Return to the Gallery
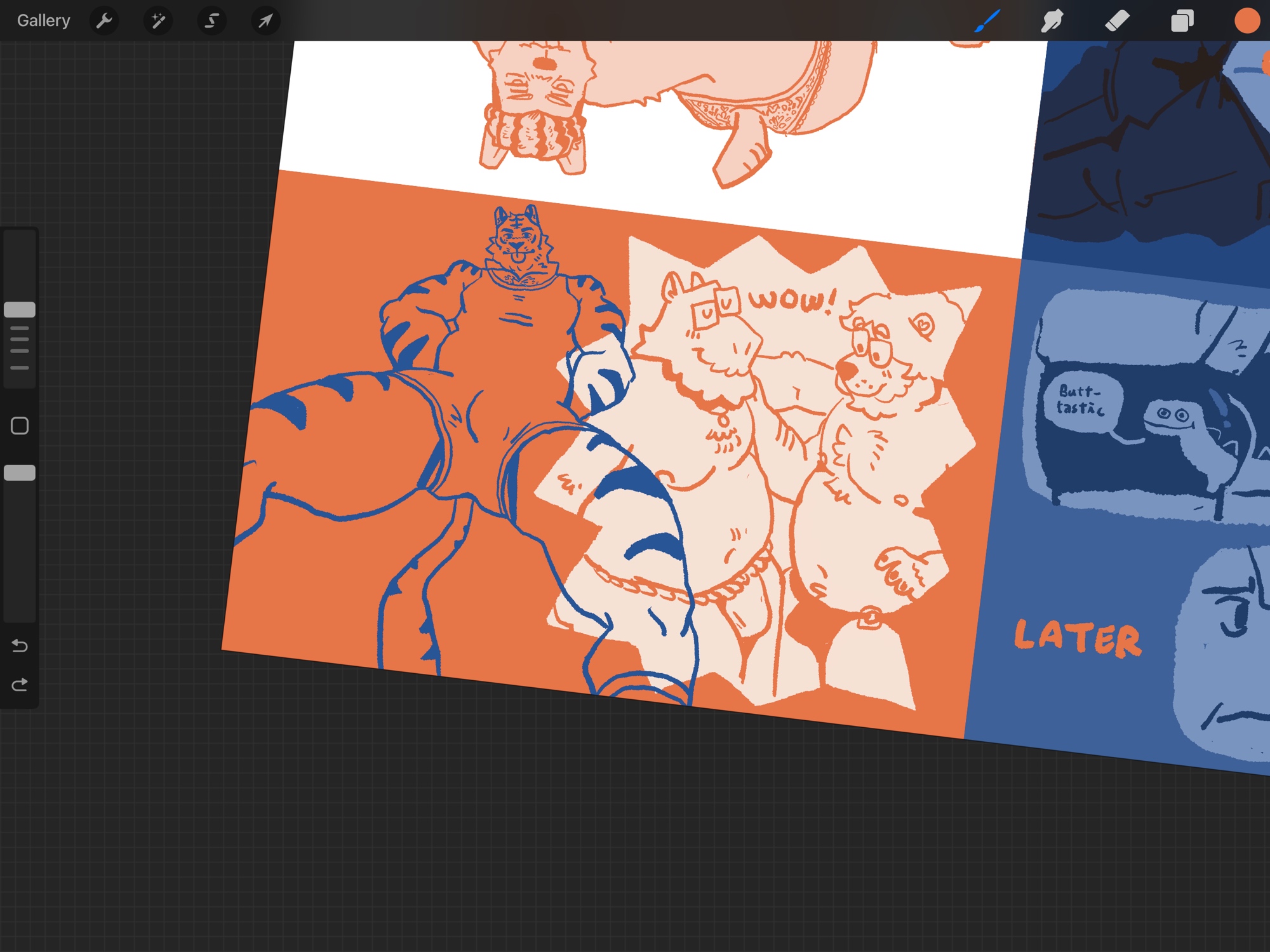Screen dimensions: 1270x952 43,21
